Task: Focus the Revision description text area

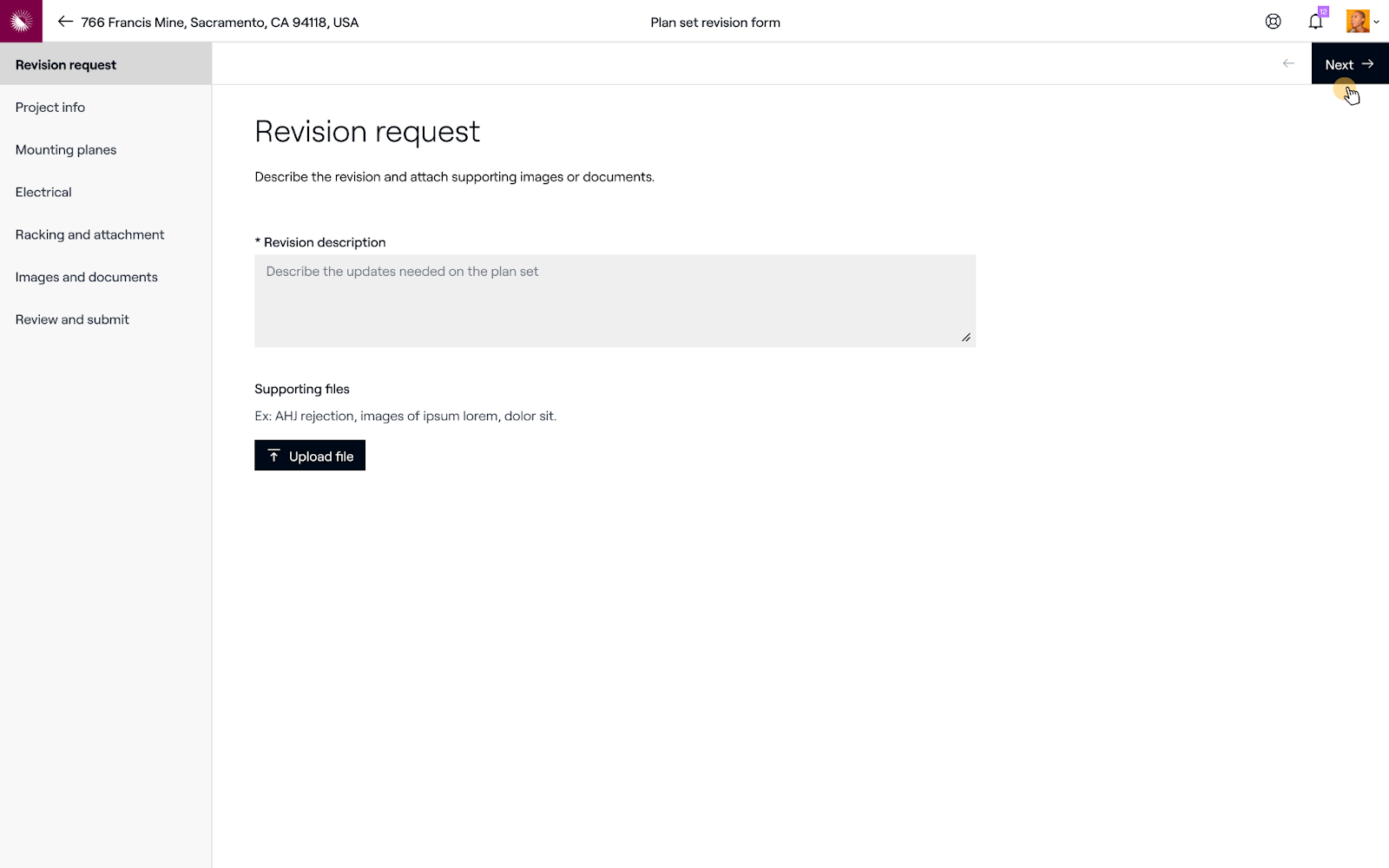Action: (x=615, y=300)
